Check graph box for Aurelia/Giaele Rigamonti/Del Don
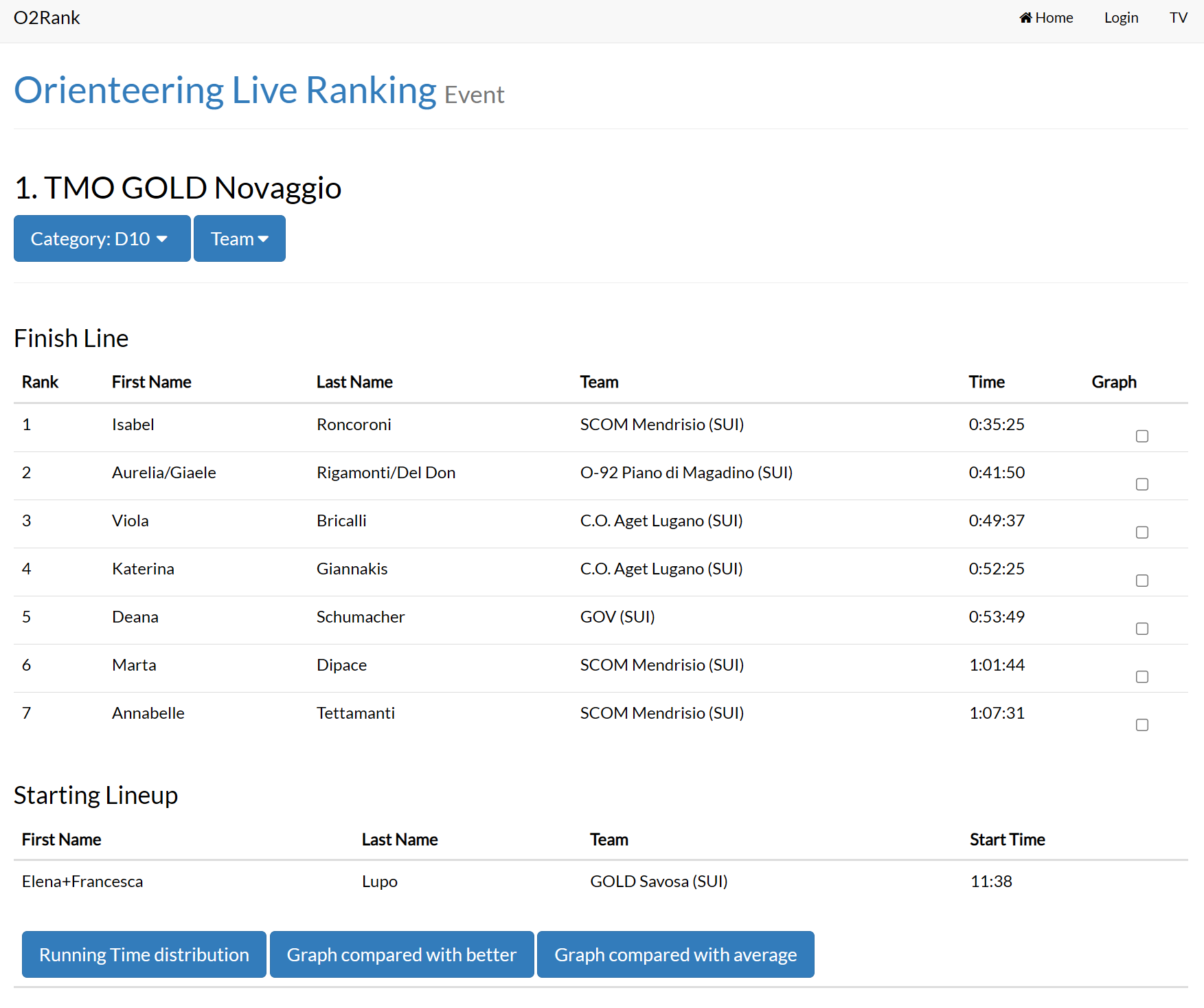Viewport: 1204px width, 1008px height. point(1142,484)
